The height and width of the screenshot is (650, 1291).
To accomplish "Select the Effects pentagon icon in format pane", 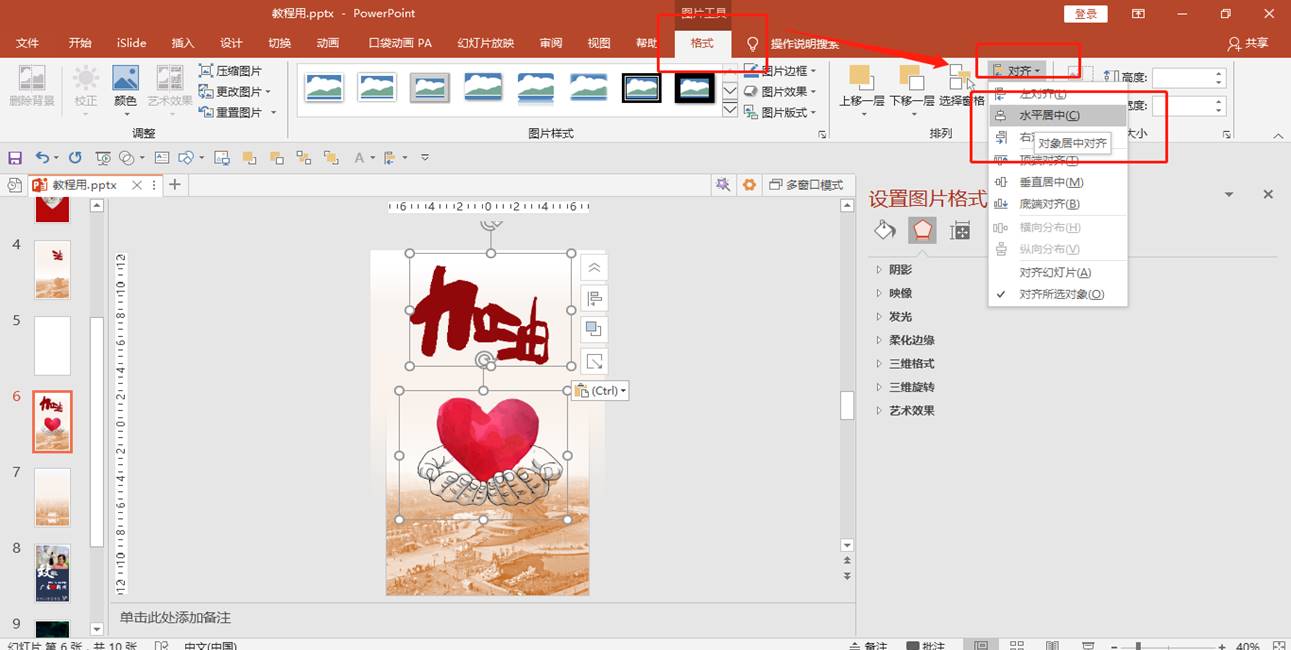I will (x=922, y=231).
